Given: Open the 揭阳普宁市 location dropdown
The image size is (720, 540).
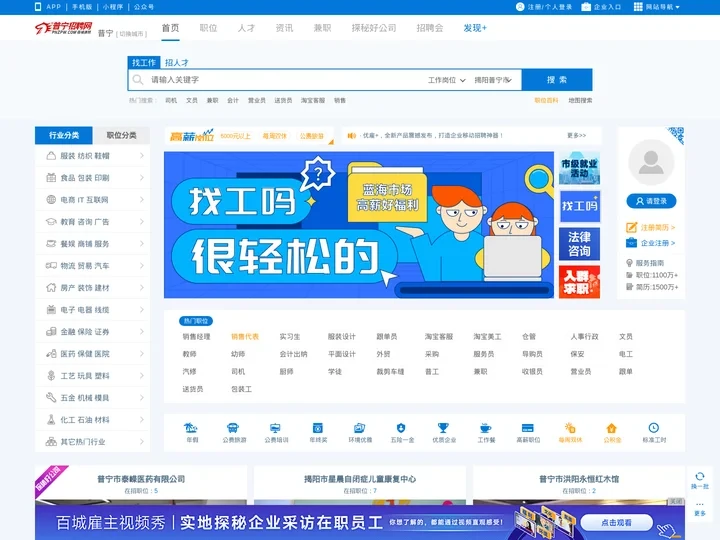Looking at the screenshot, I should point(493,80).
